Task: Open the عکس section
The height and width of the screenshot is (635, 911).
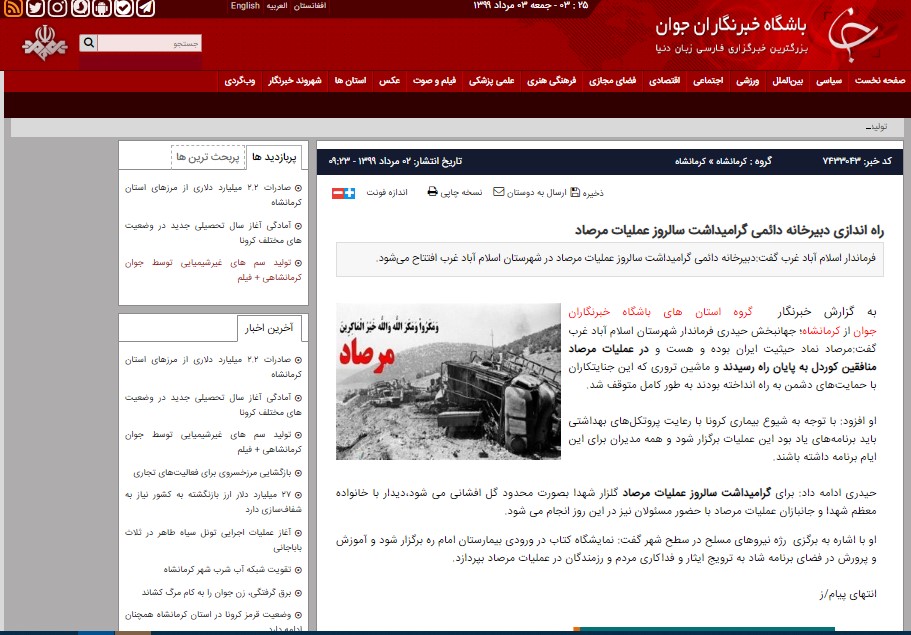Action: (x=389, y=81)
